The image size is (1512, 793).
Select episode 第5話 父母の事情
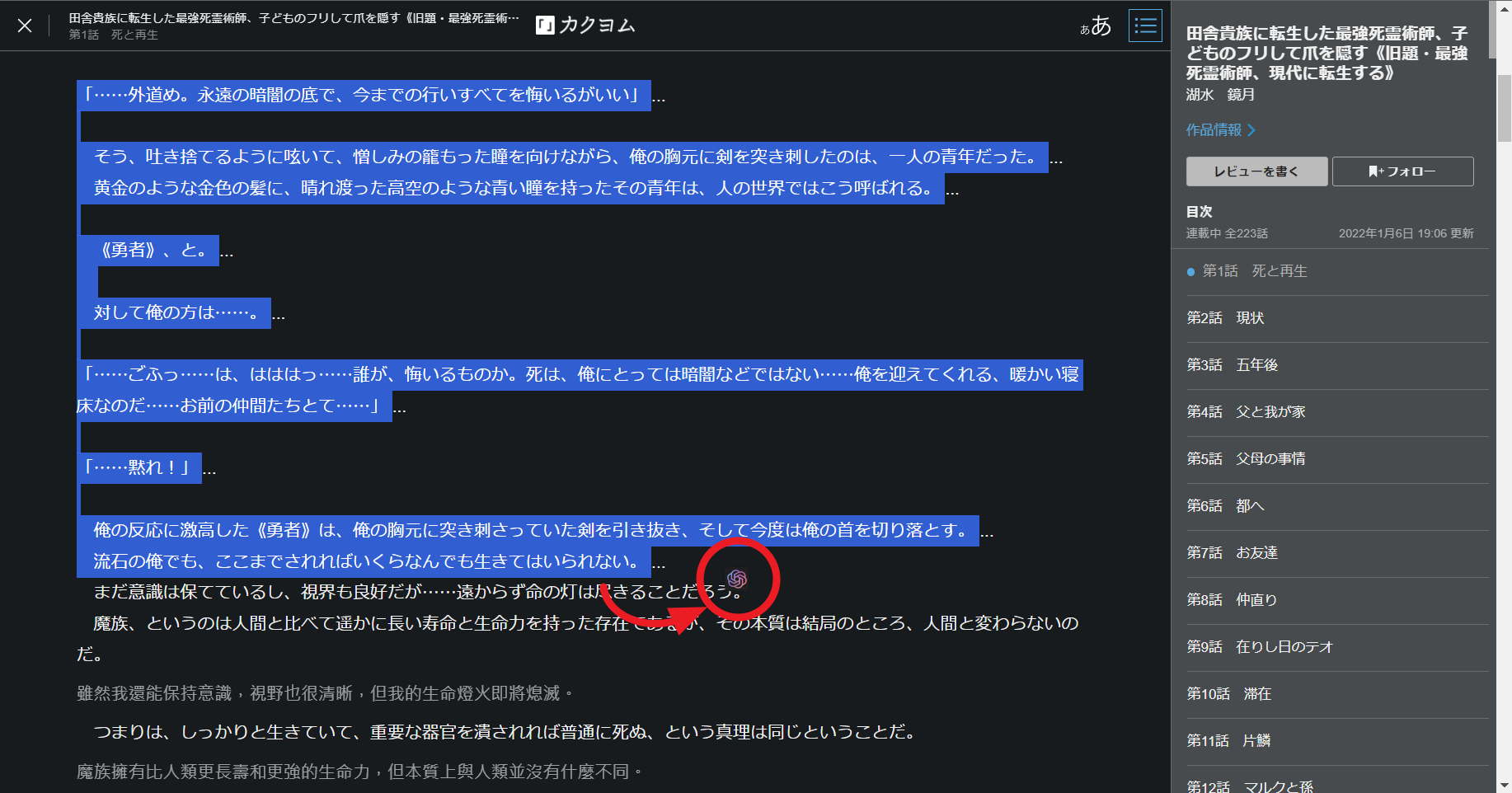click(x=1246, y=459)
